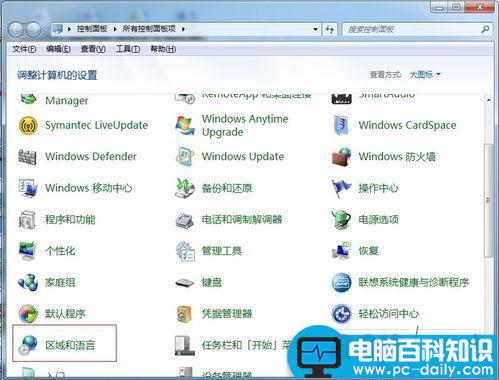The width and height of the screenshot is (499, 380).
Task: Click the Windows Defender text link
Action: click(91, 156)
